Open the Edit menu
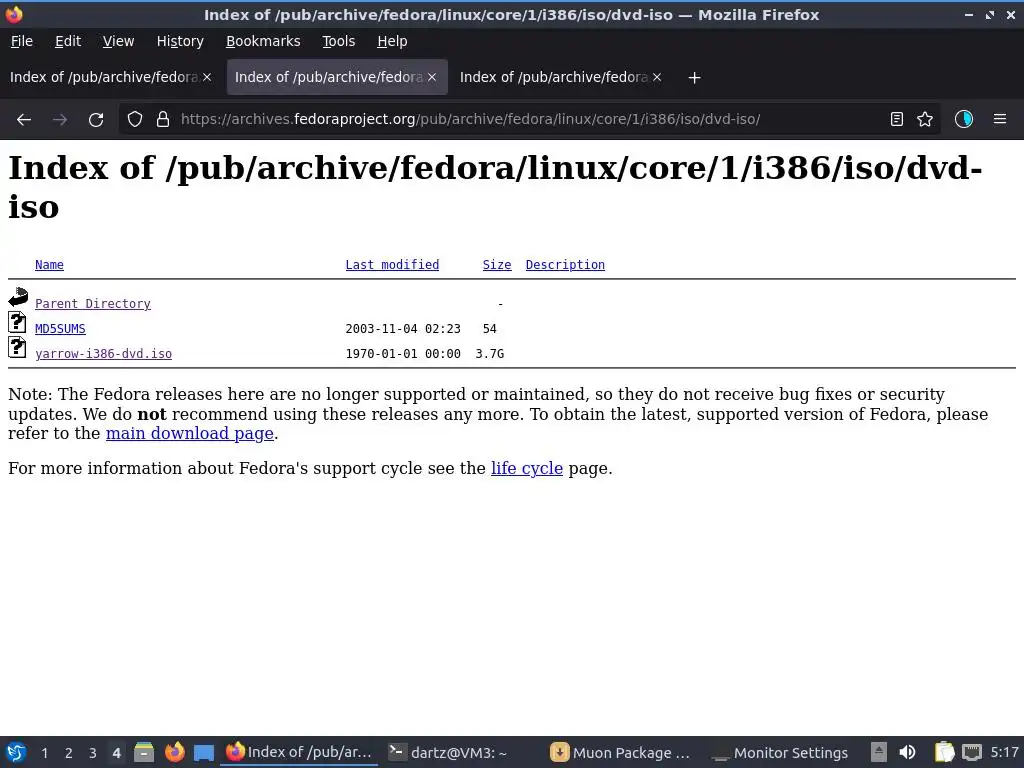This screenshot has height=768, width=1024. 68,41
